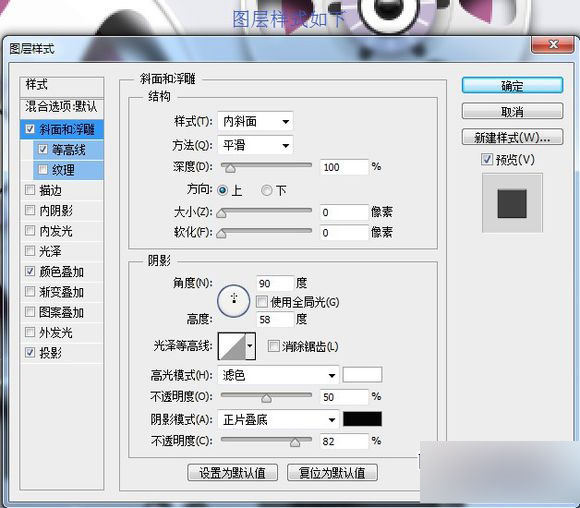The height and width of the screenshot is (508, 580).
Task: Click the angle dial control
Action: click(233, 301)
